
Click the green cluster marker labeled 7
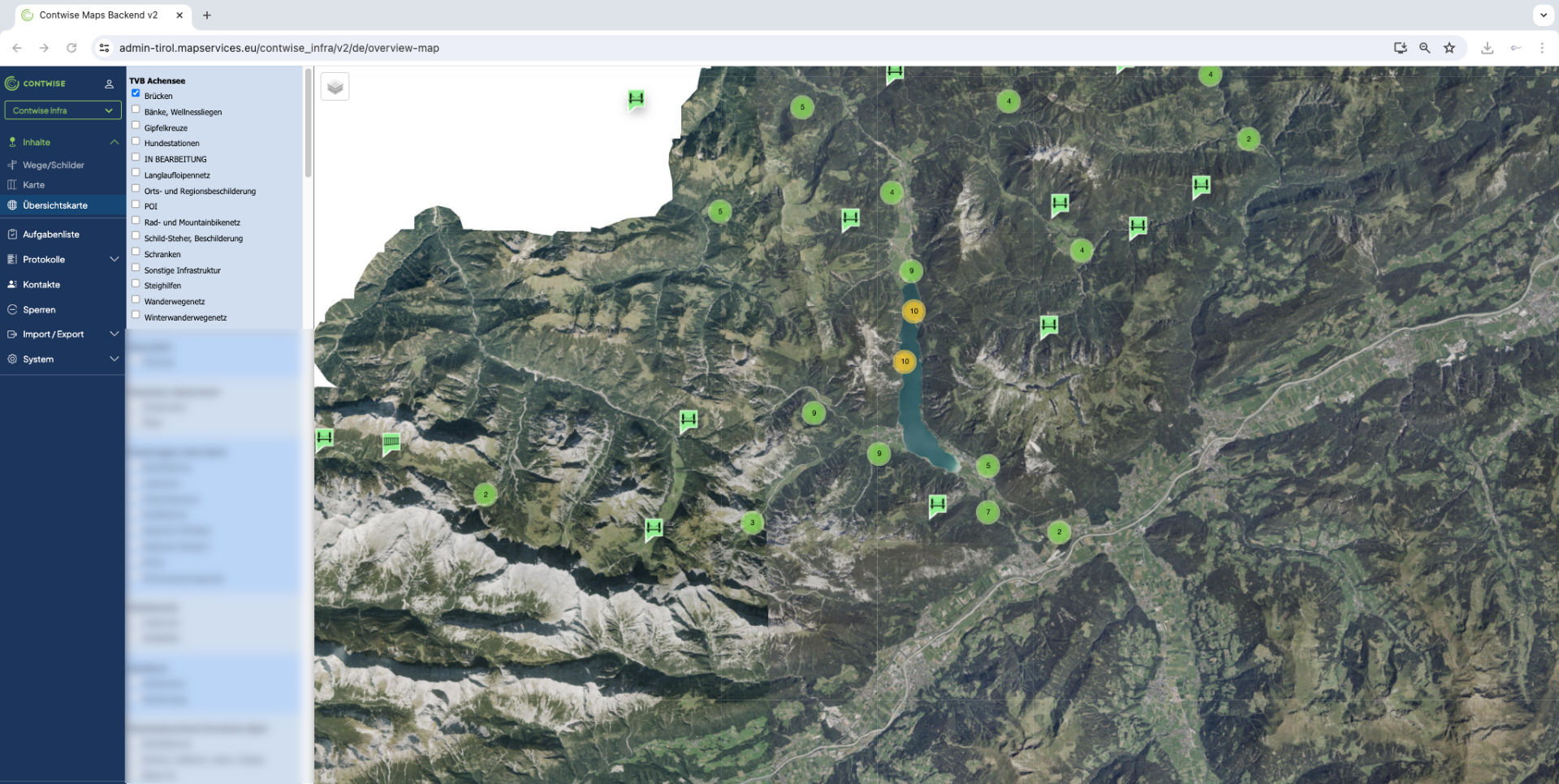[987, 512]
